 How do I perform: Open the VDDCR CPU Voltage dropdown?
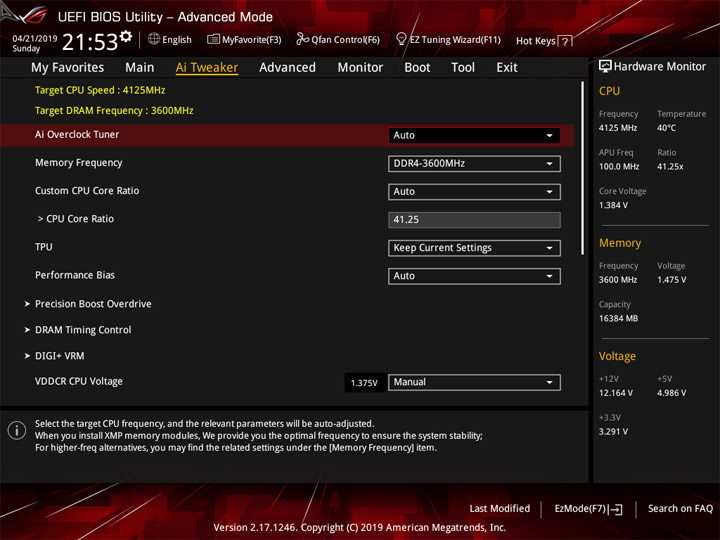(x=474, y=382)
